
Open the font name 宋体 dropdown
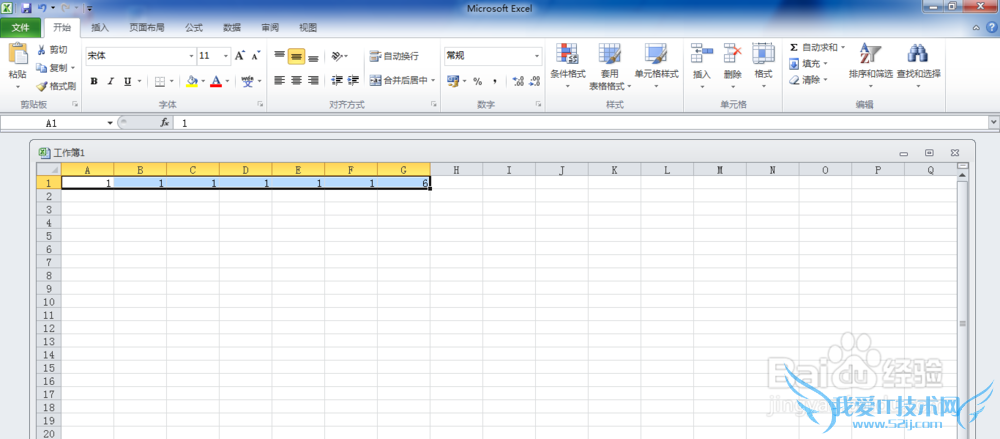tap(191, 56)
